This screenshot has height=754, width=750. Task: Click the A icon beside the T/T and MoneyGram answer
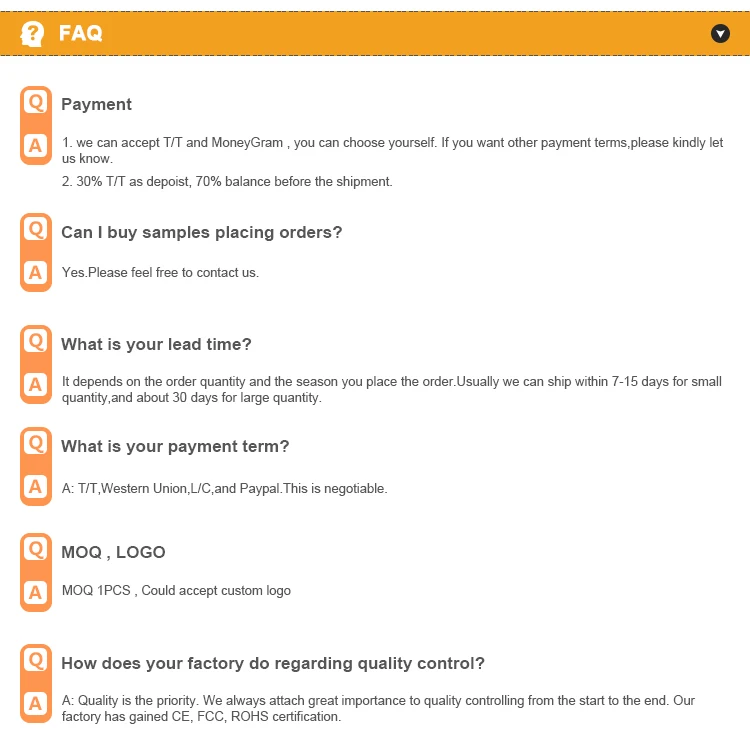(x=36, y=146)
